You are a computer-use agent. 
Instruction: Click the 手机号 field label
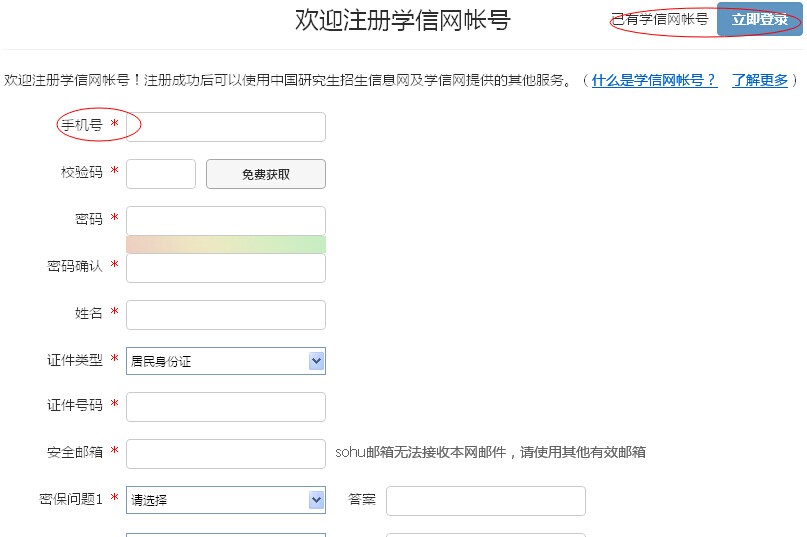pyautogui.click(x=82, y=125)
